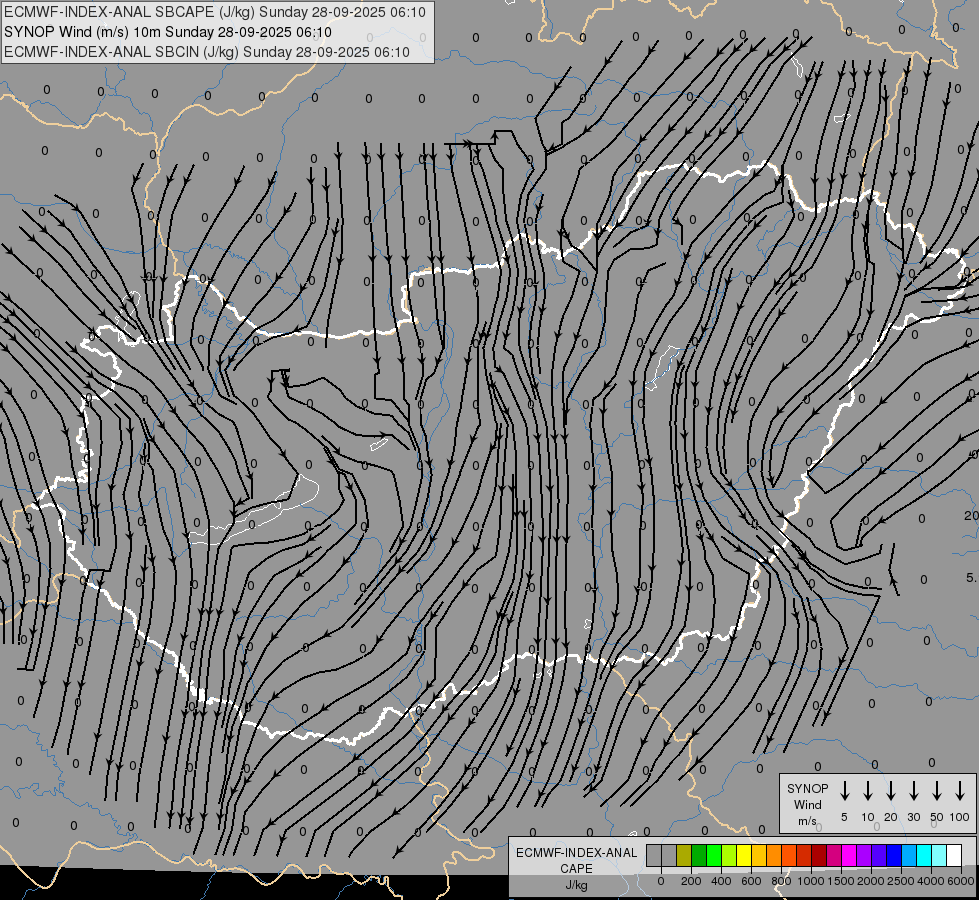Image resolution: width=979 pixels, height=900 pixels.
Task: Click the ECMWF-INDEX-ANAL CAPE legend label
Action: coord(576,860)
